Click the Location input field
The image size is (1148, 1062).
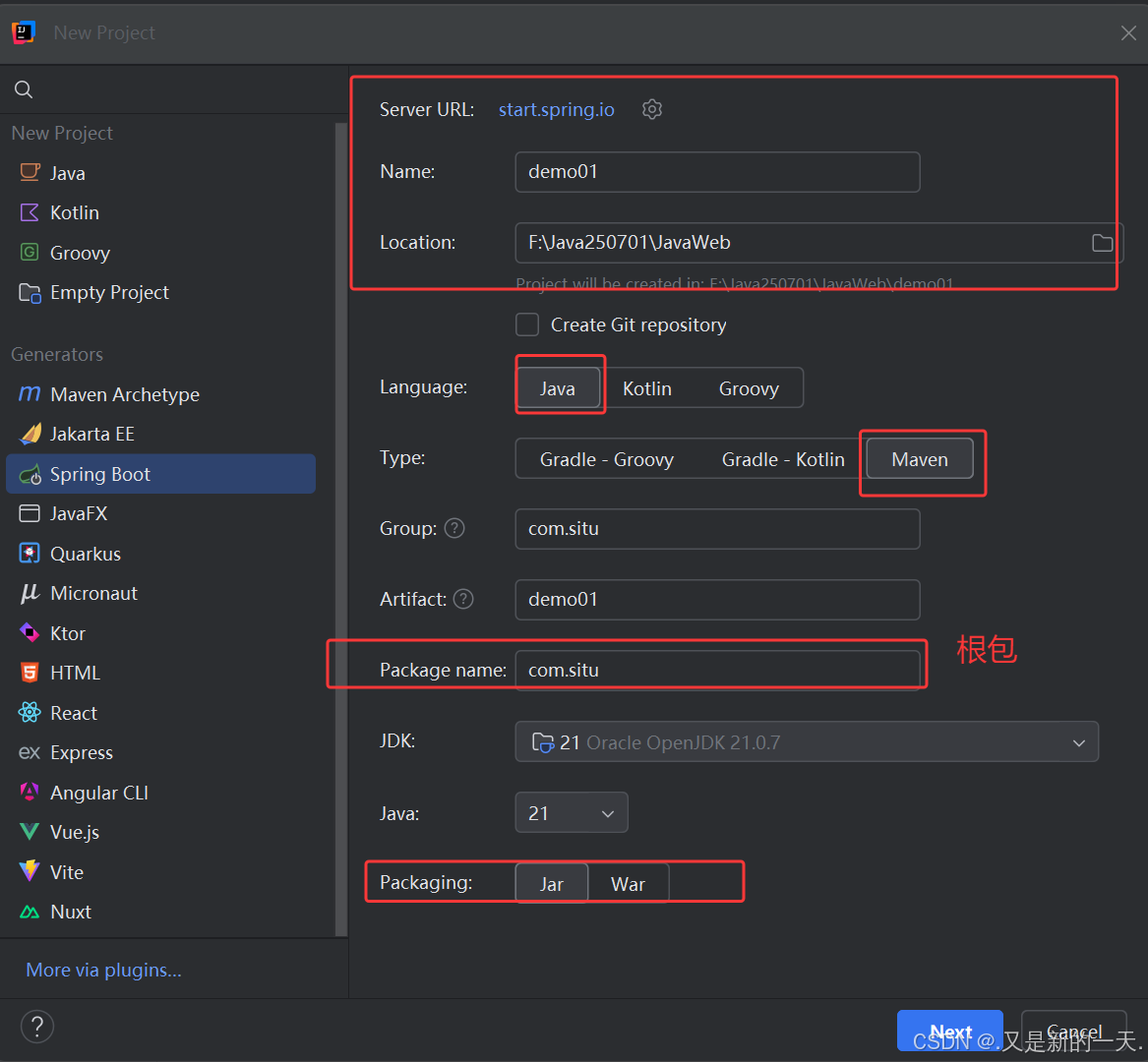pos(818,242)
